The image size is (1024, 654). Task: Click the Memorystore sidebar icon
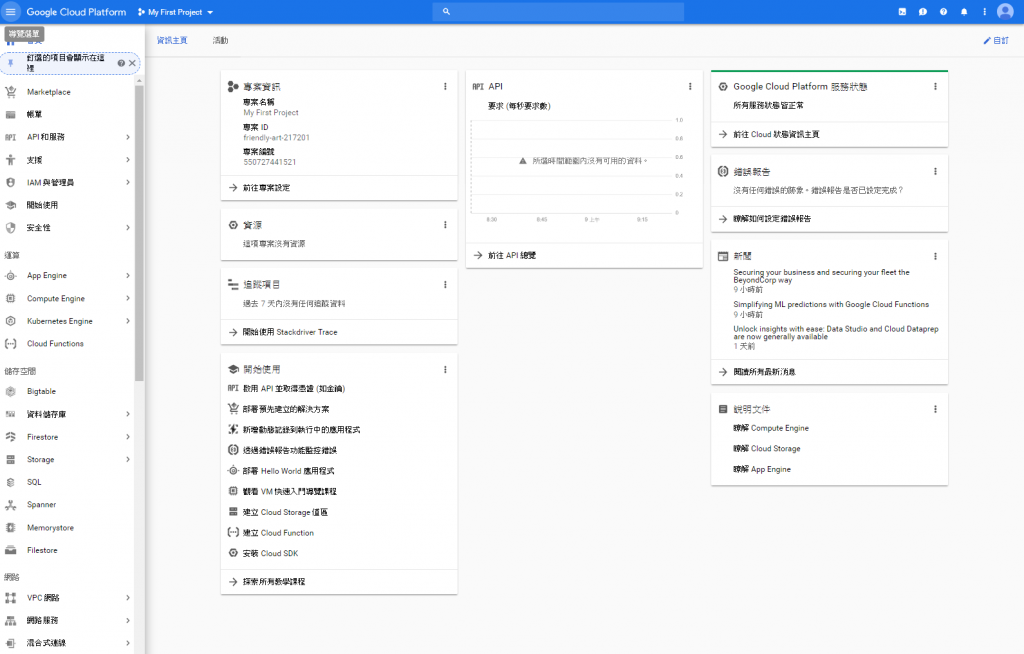click(10, 527)
